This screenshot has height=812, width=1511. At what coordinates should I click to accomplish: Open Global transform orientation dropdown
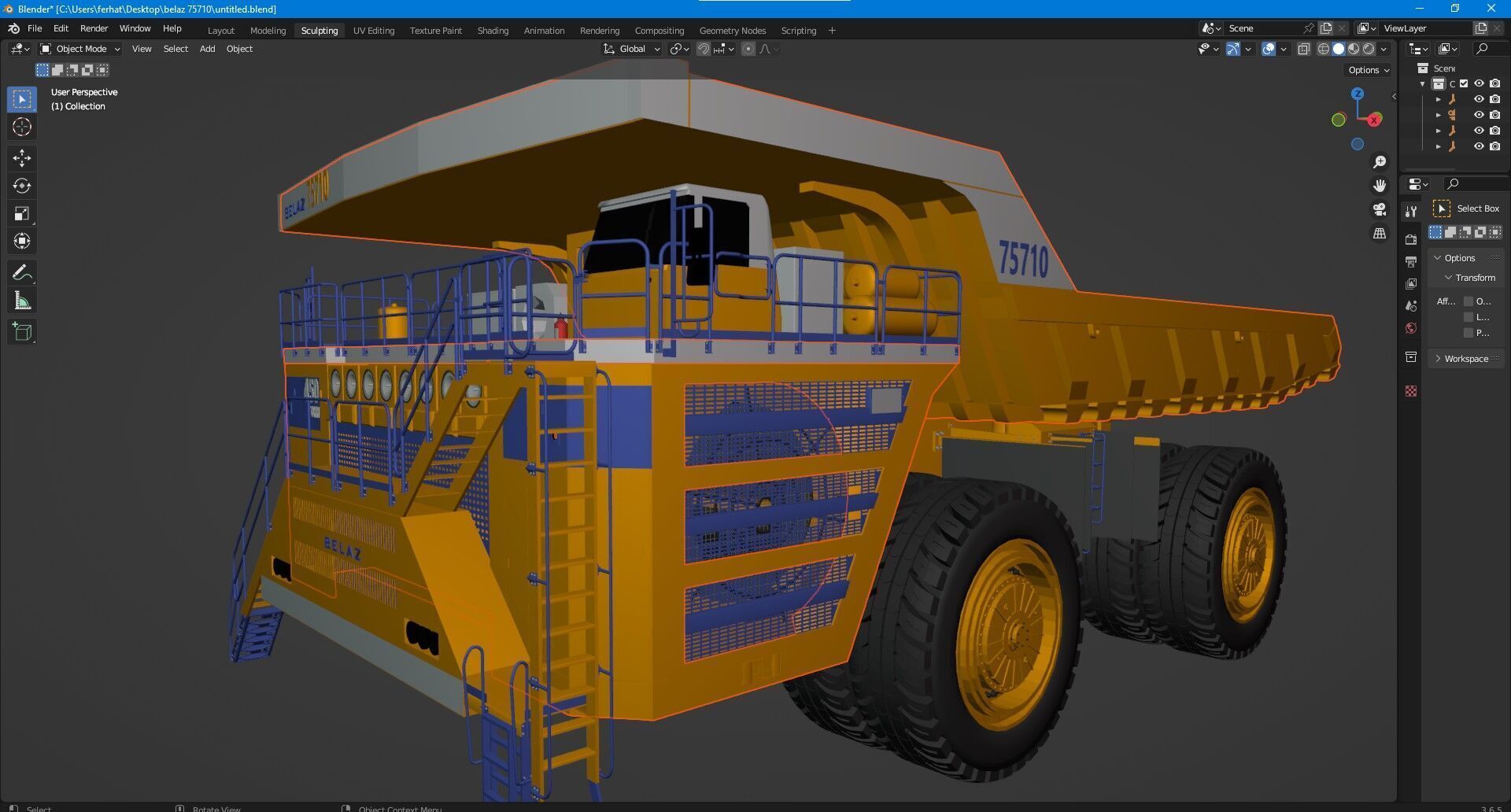(632, 49)
